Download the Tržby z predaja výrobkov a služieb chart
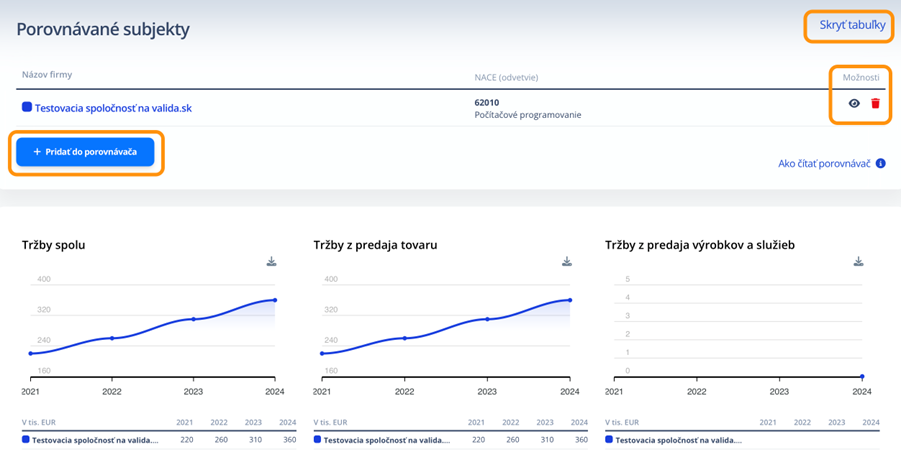The width and height of the screenshot is (901, 462). [858, 262]
